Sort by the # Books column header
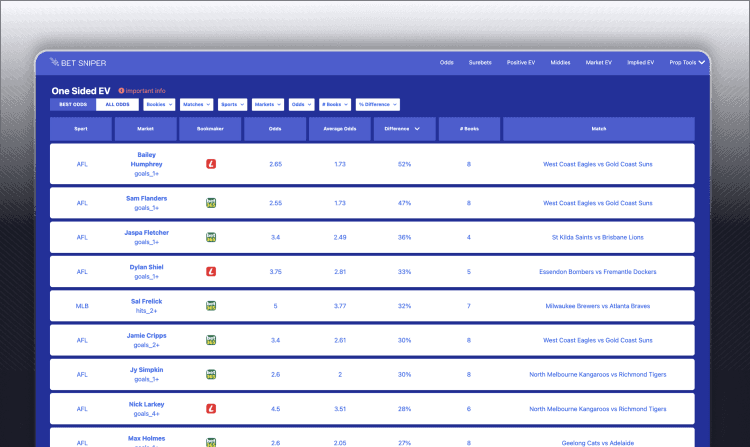Viewport: 750px width, 447px height. 469,129
